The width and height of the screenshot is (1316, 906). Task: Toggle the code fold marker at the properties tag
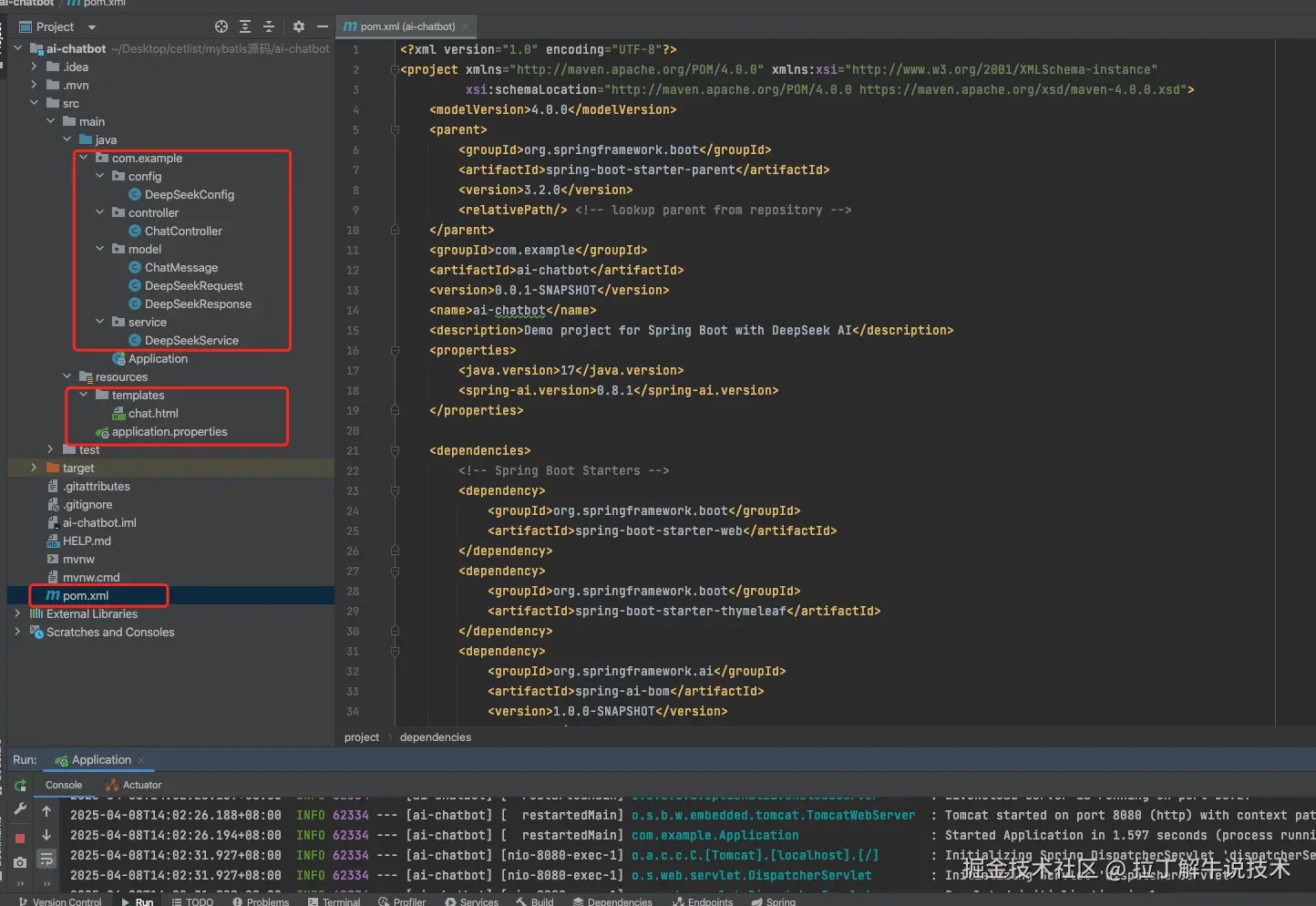tap(395, 351)
